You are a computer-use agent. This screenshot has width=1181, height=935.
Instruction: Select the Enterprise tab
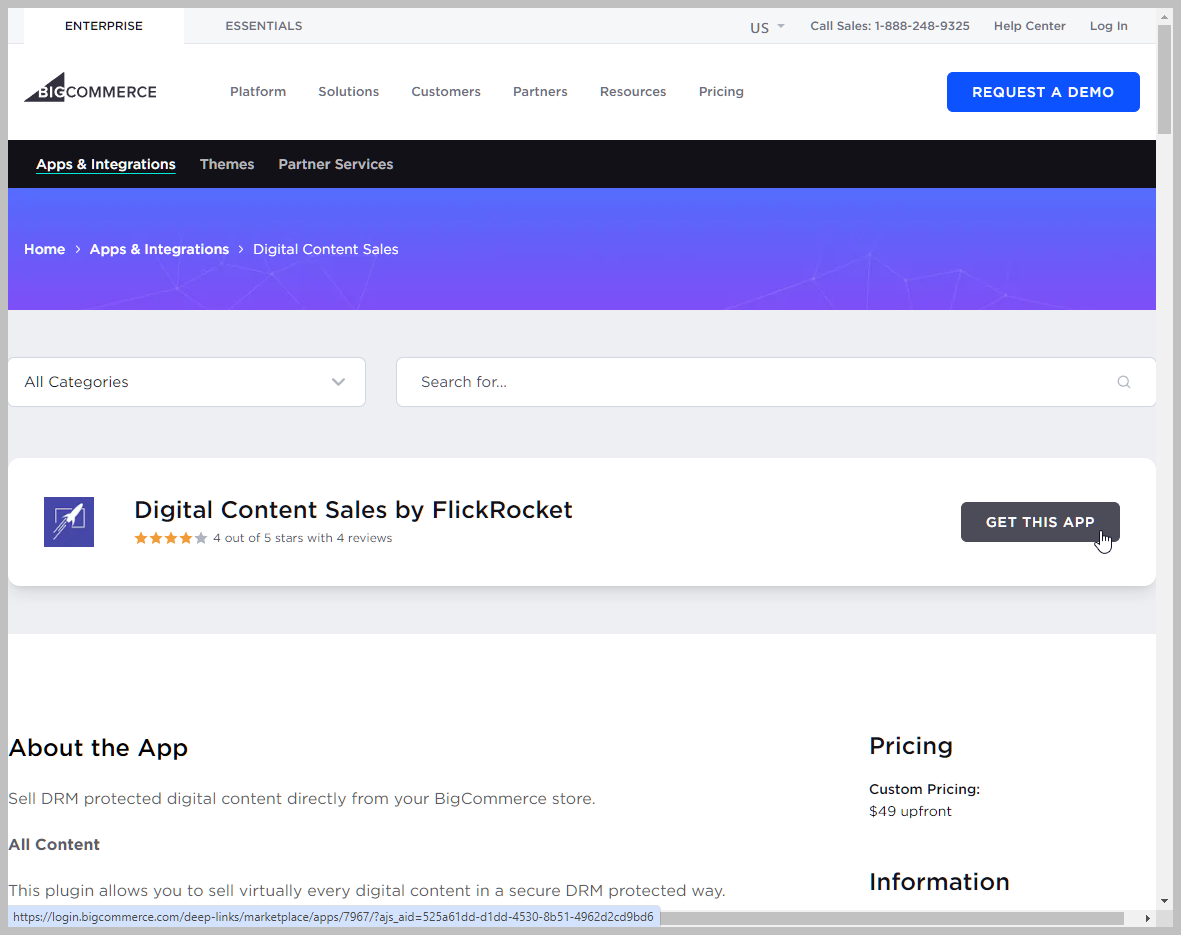point(104,26)
